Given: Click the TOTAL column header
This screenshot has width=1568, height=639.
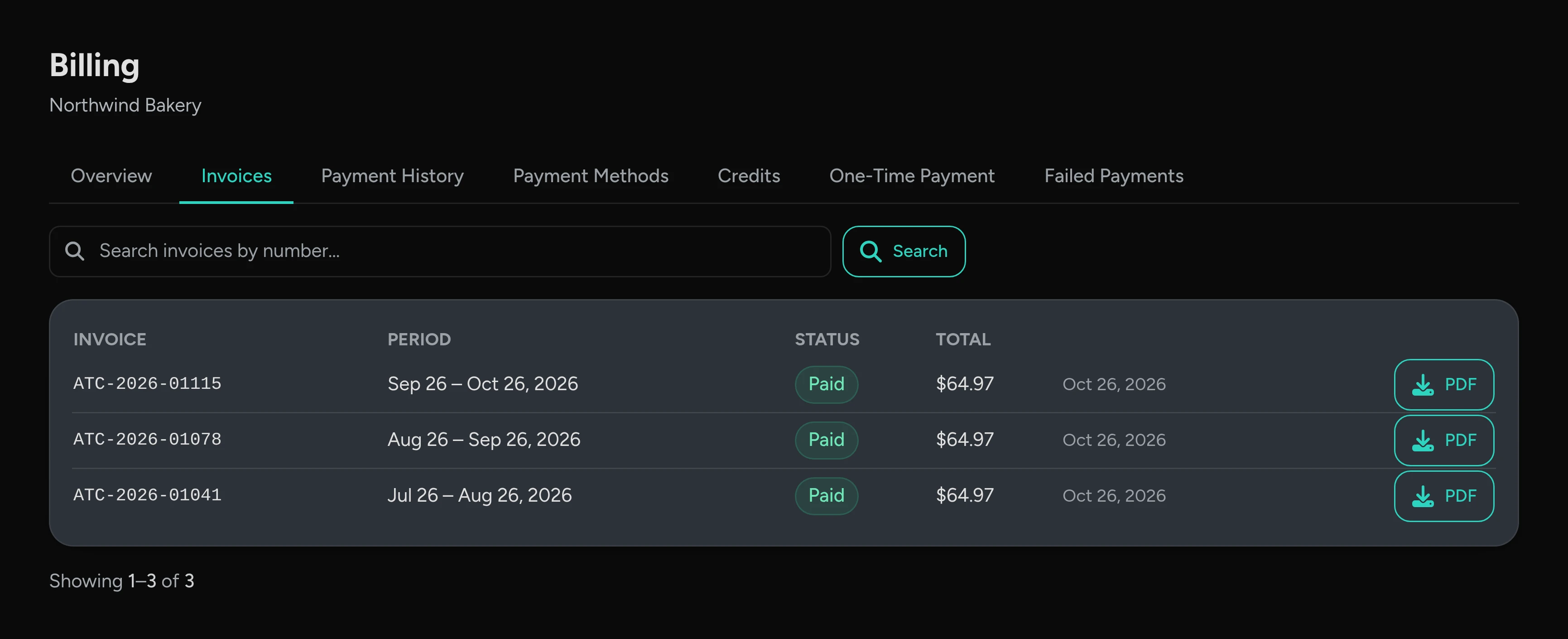Looking at the screenshot, I should [x=963, y=339].
